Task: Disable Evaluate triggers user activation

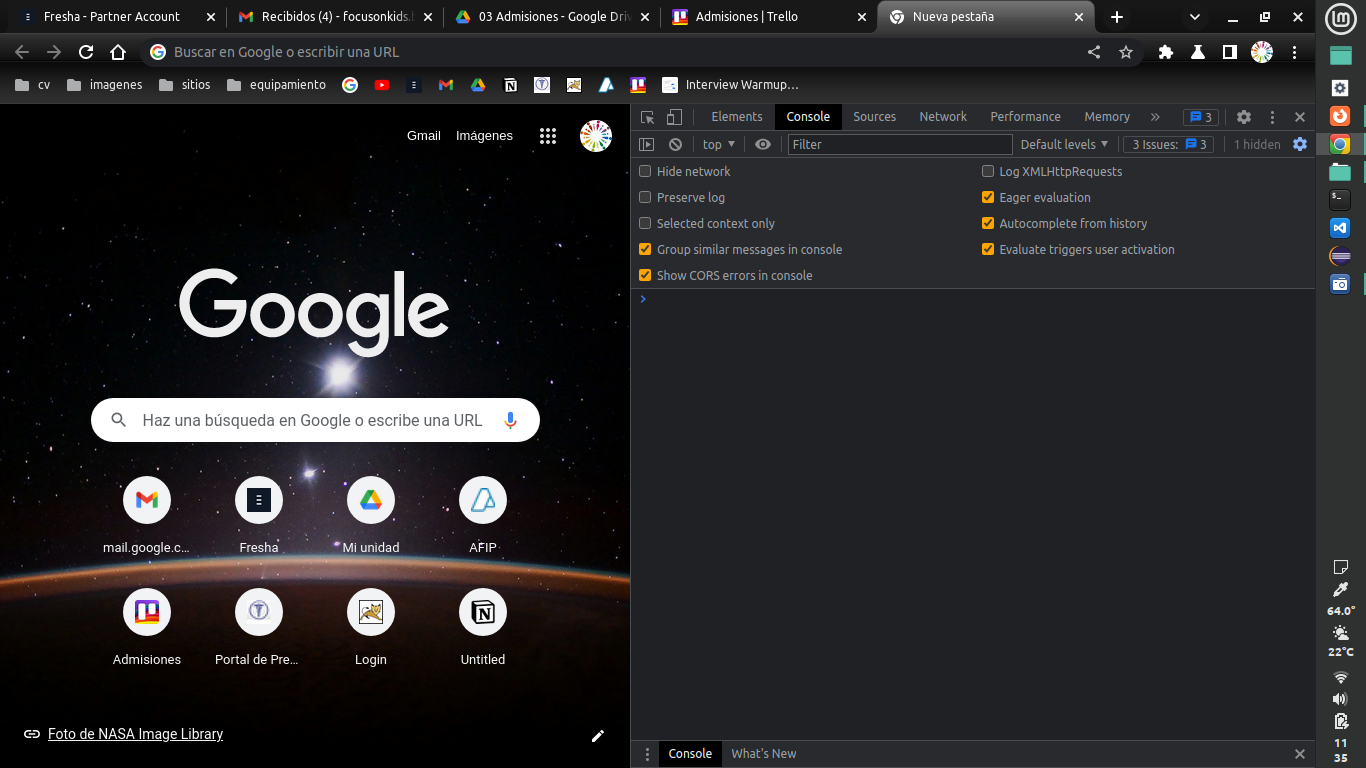Action: (x=988, y=249)
